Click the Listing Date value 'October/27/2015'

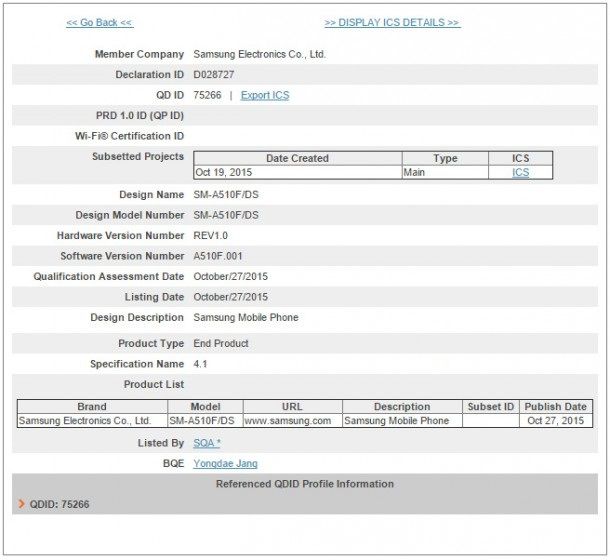(x=231, y=297)
